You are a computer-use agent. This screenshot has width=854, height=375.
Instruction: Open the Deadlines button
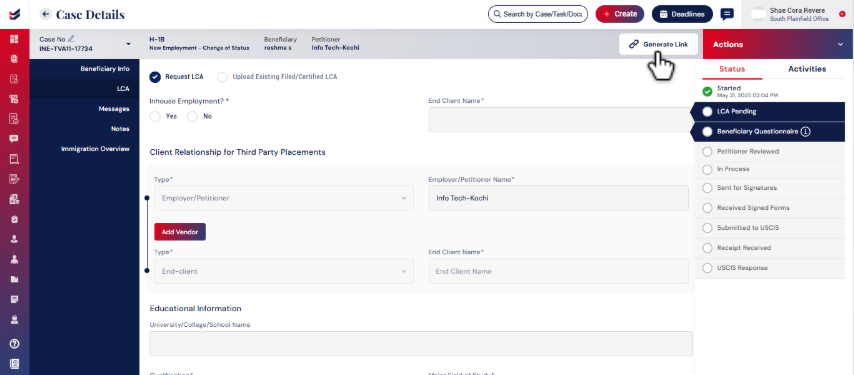682,14
